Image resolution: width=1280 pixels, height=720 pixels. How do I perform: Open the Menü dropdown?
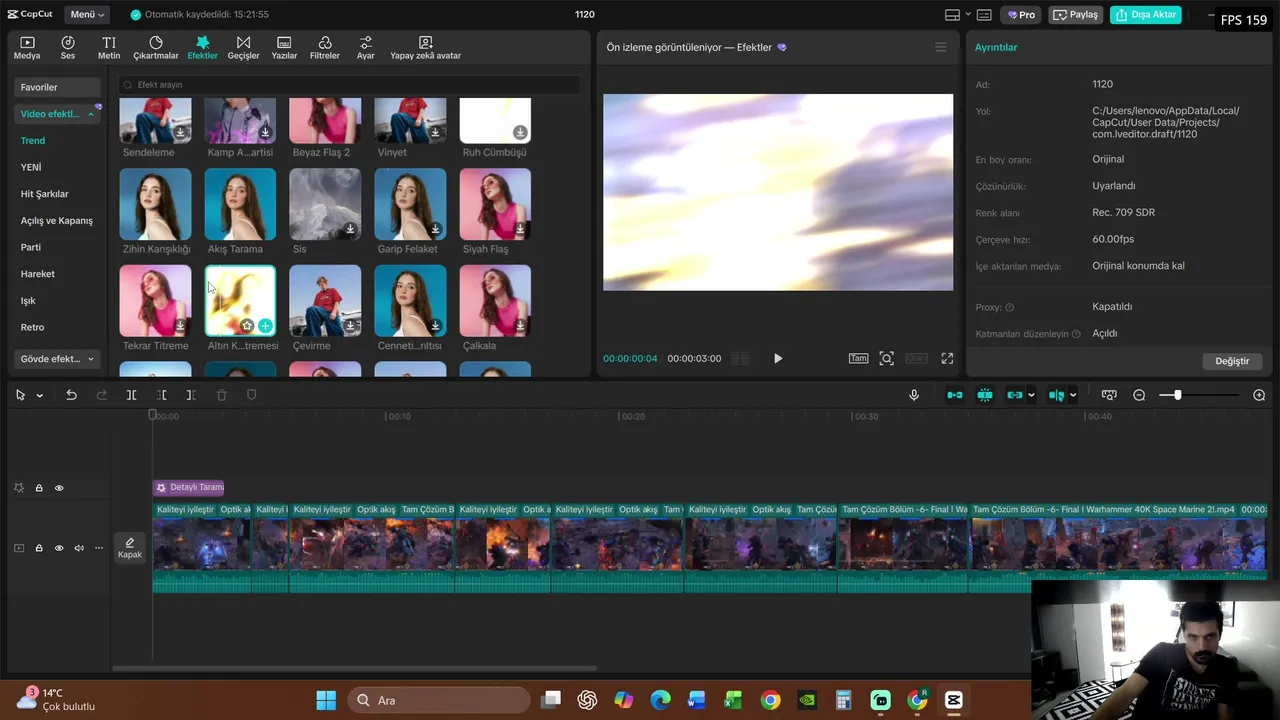pos(88,15)
